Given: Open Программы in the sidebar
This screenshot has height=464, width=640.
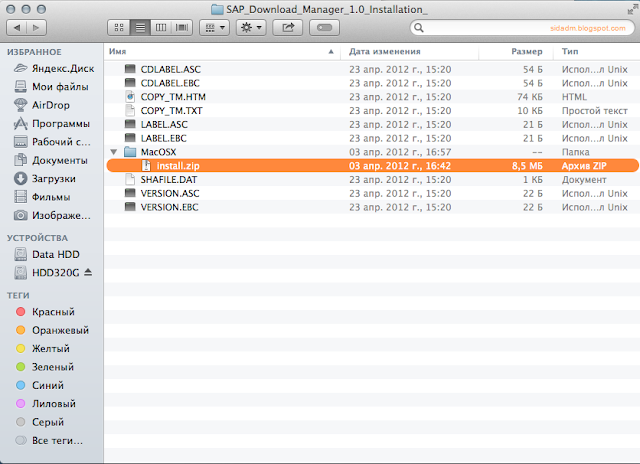Looking at the screenshot, I should [x=52, y=124].
